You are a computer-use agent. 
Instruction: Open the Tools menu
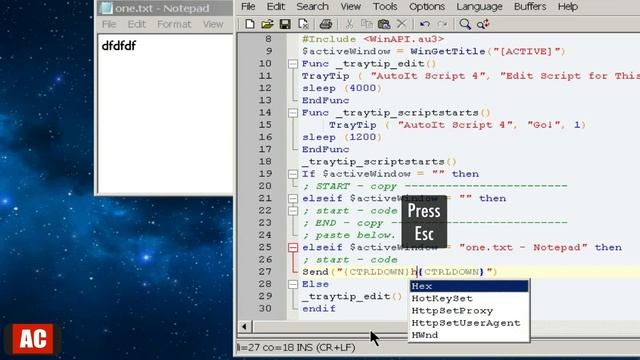click(x=385, y=7)
